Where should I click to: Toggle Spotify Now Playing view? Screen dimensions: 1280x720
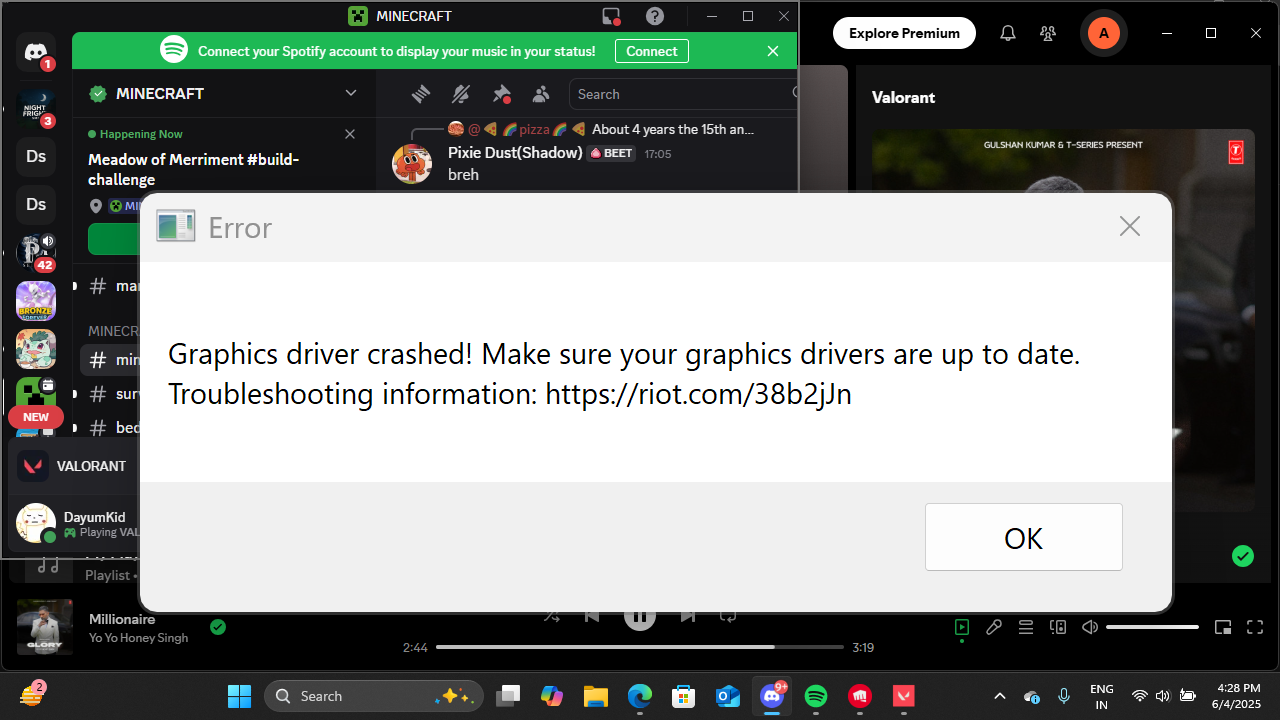pyautogui.click(x=962, y=627)
